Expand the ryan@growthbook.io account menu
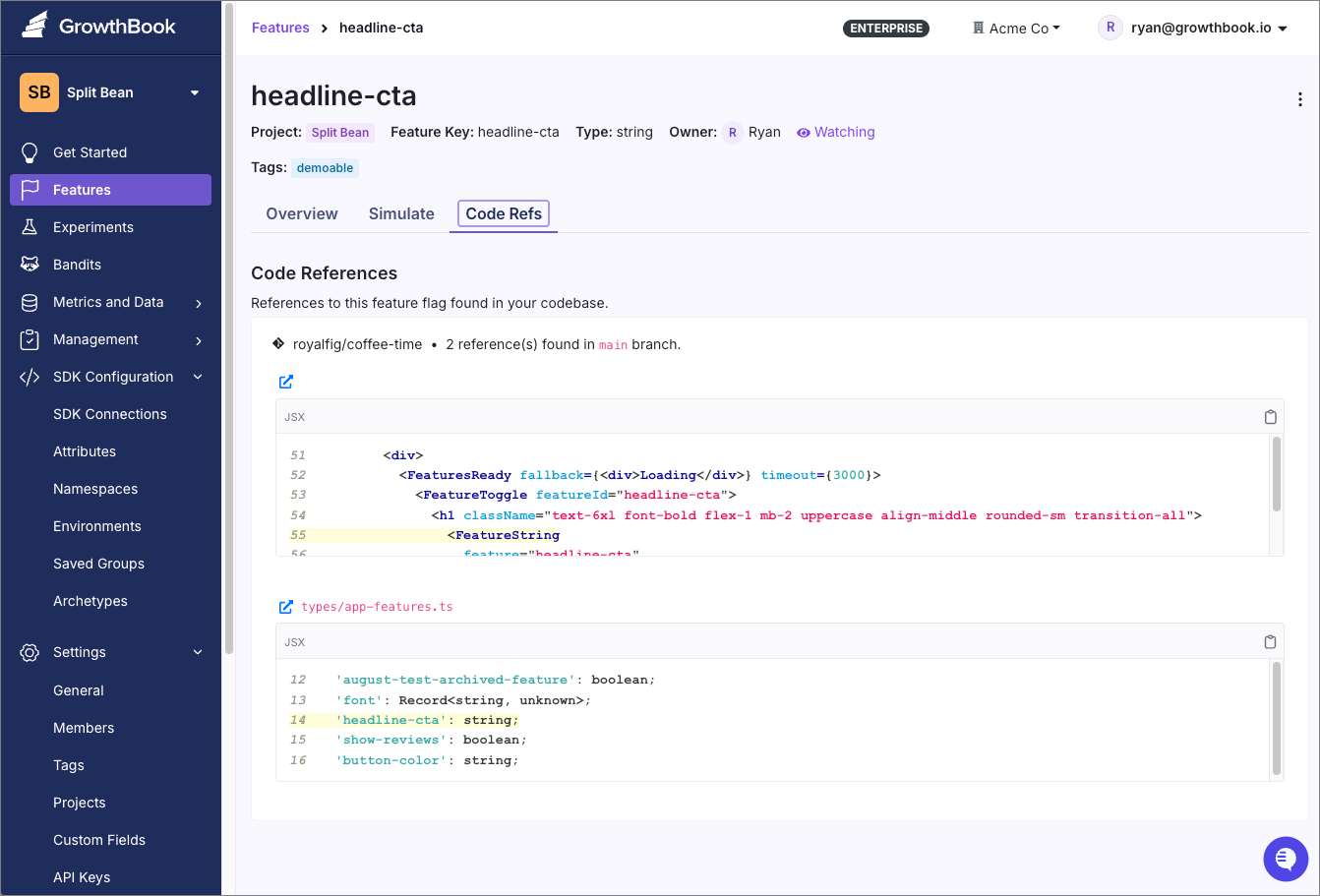The width and height of the screenshot is (1320, 896). click(x=1193, y=29)
